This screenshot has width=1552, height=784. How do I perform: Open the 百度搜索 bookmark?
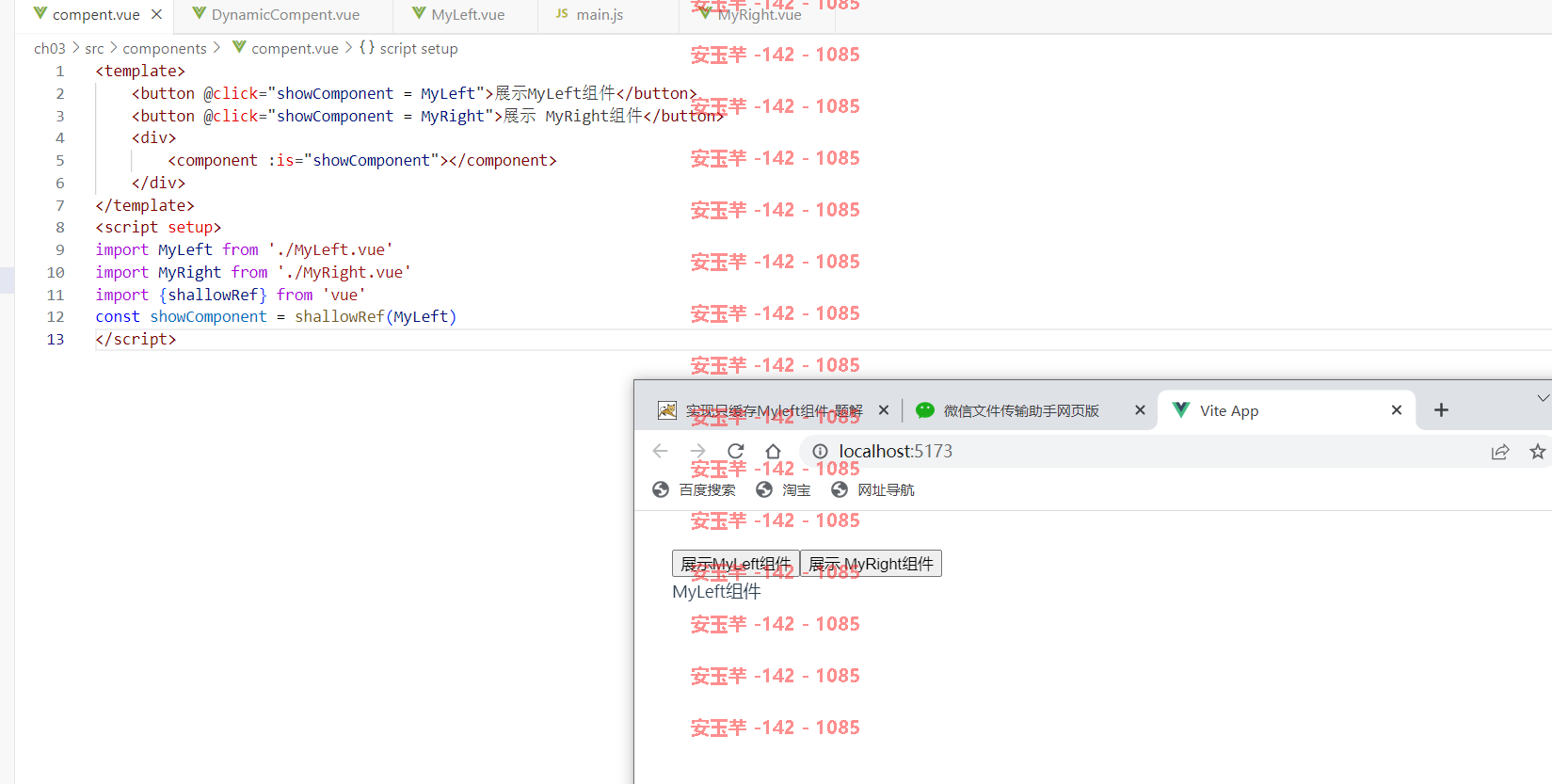[694, 490]
